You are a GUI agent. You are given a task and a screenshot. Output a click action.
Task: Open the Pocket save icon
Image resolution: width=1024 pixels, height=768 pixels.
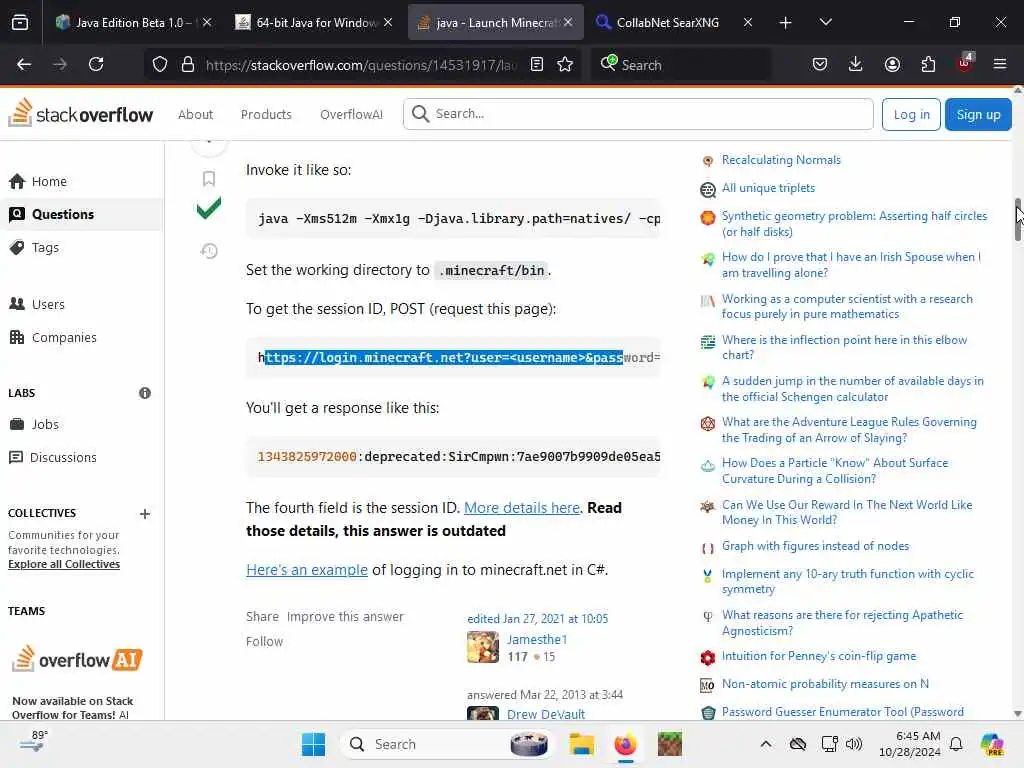tap(820, 64)
